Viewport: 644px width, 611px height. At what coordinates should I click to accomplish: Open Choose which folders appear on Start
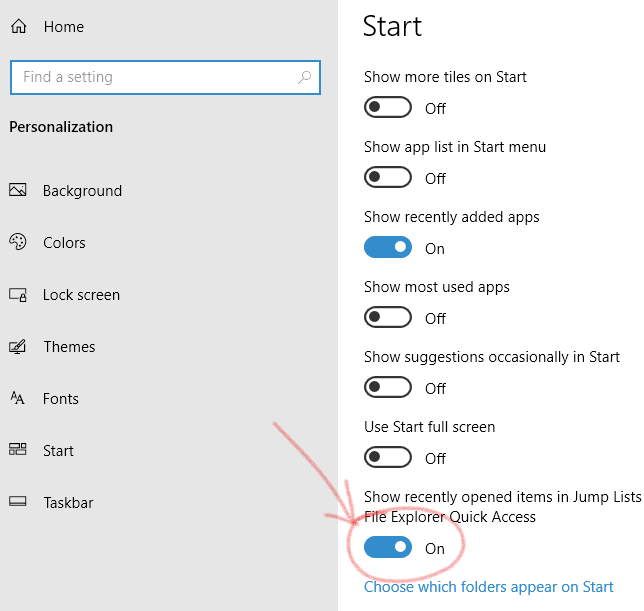[489, 587]
